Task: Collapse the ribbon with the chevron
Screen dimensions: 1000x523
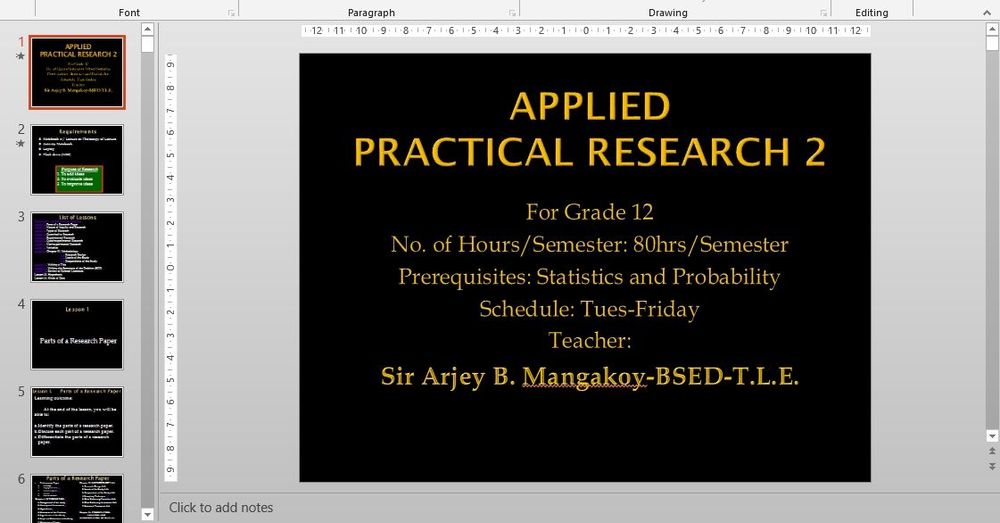Action: (989, 13)
